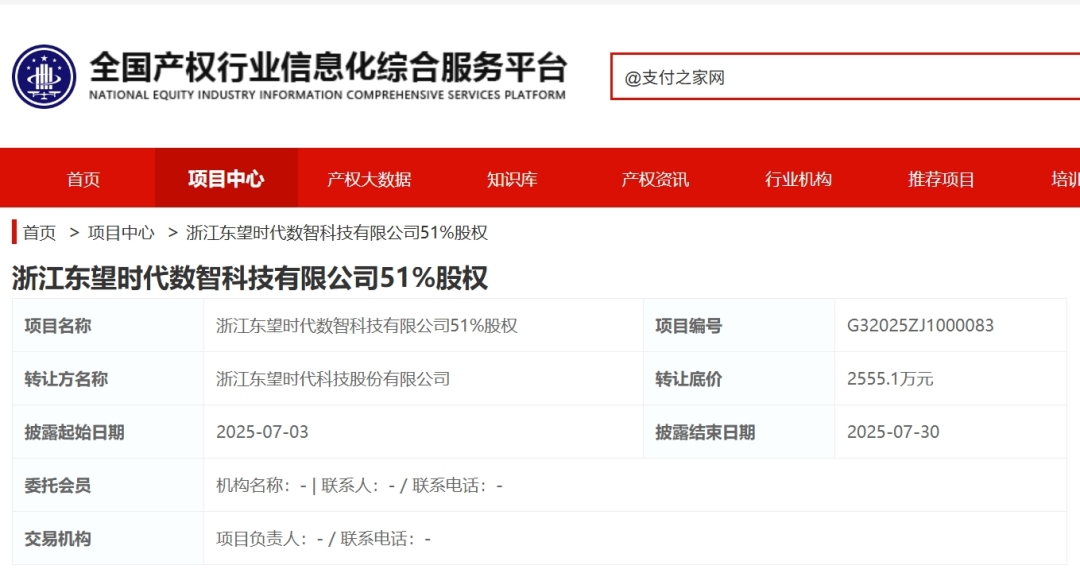Screen dimensions: 1080x577
Task: Select the 项目中心 navigation tab
Action: click(226, 179)
